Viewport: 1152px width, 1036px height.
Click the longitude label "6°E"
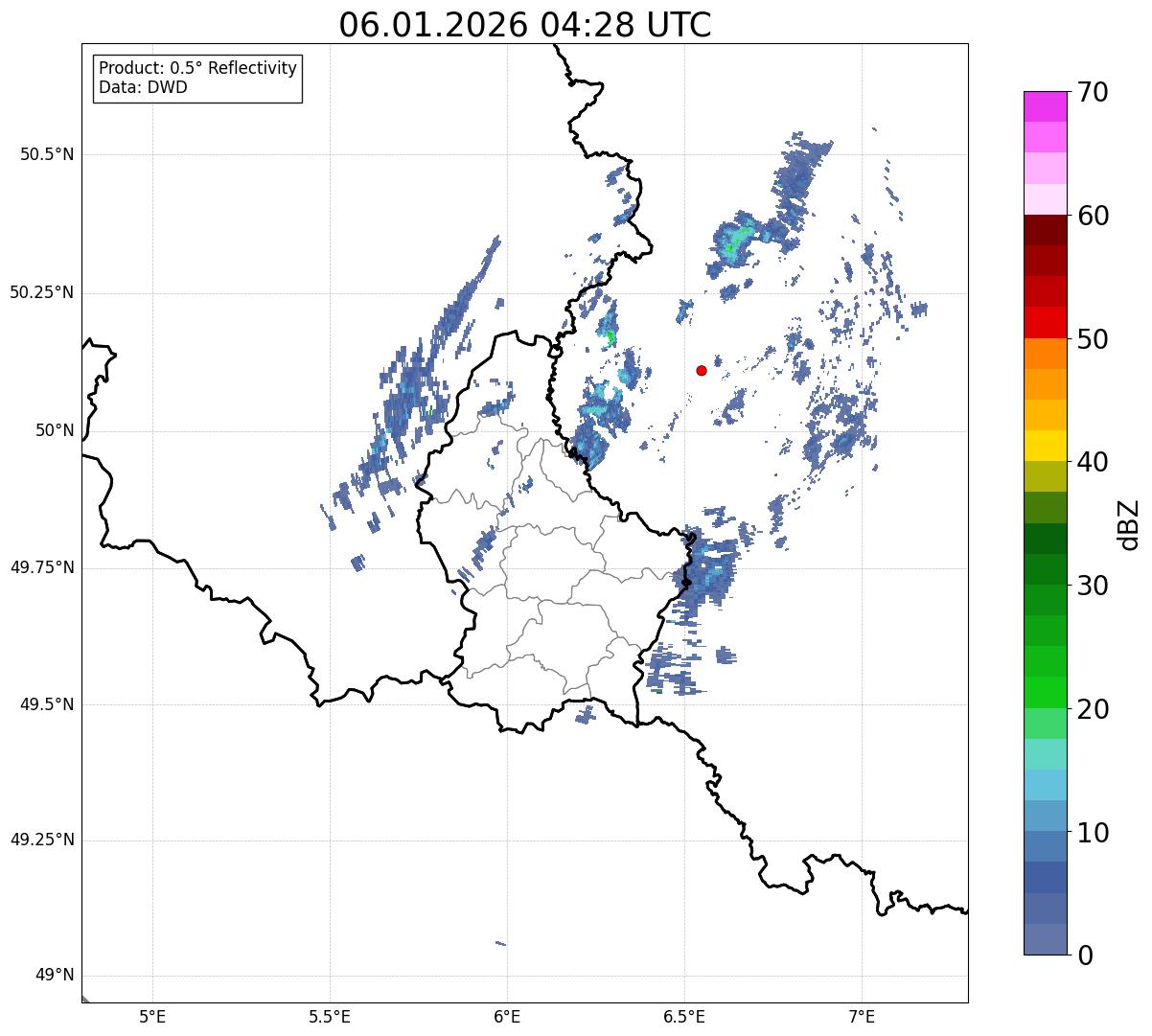(507, 1016)
